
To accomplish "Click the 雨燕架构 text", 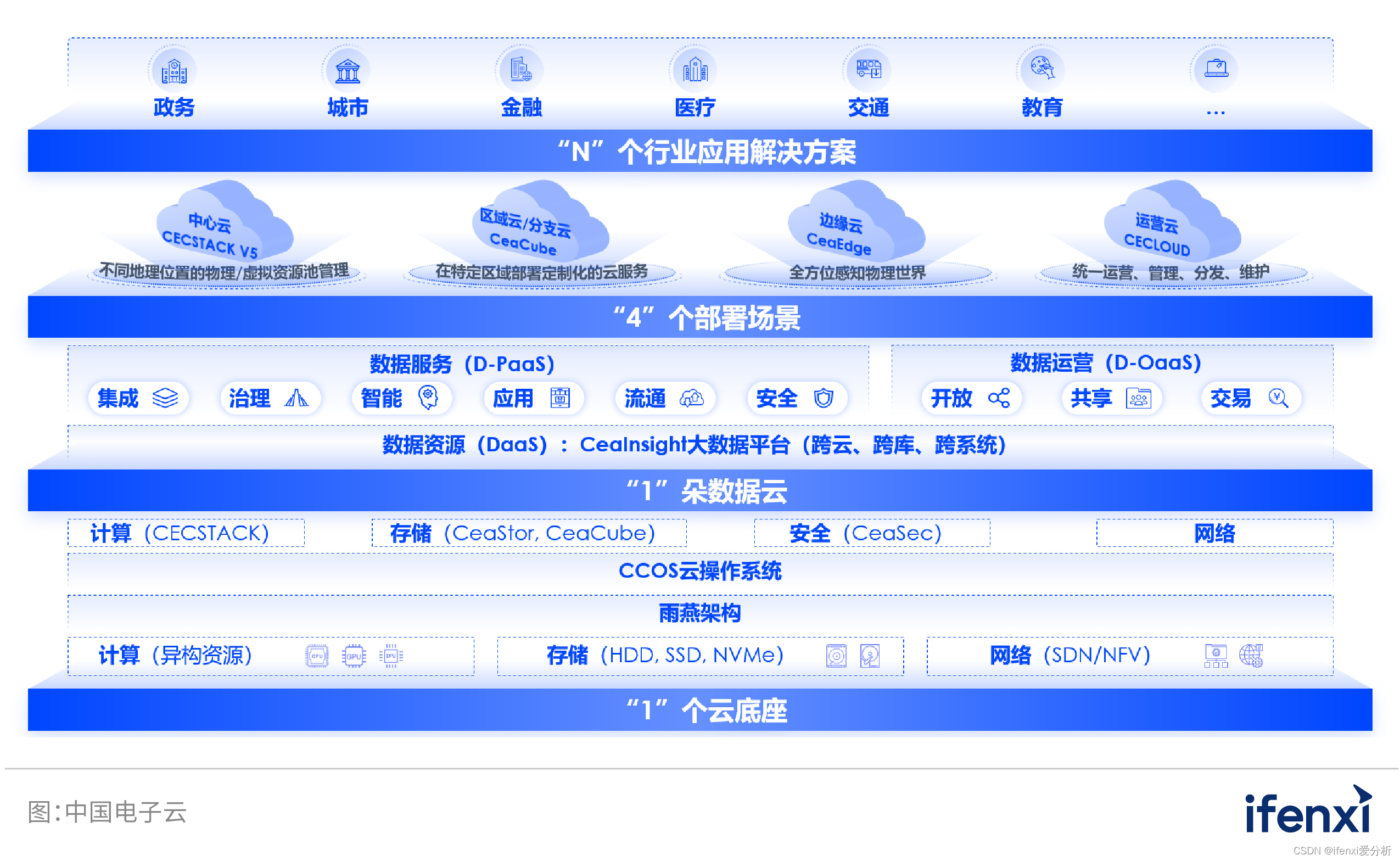I will coord(699,613).
